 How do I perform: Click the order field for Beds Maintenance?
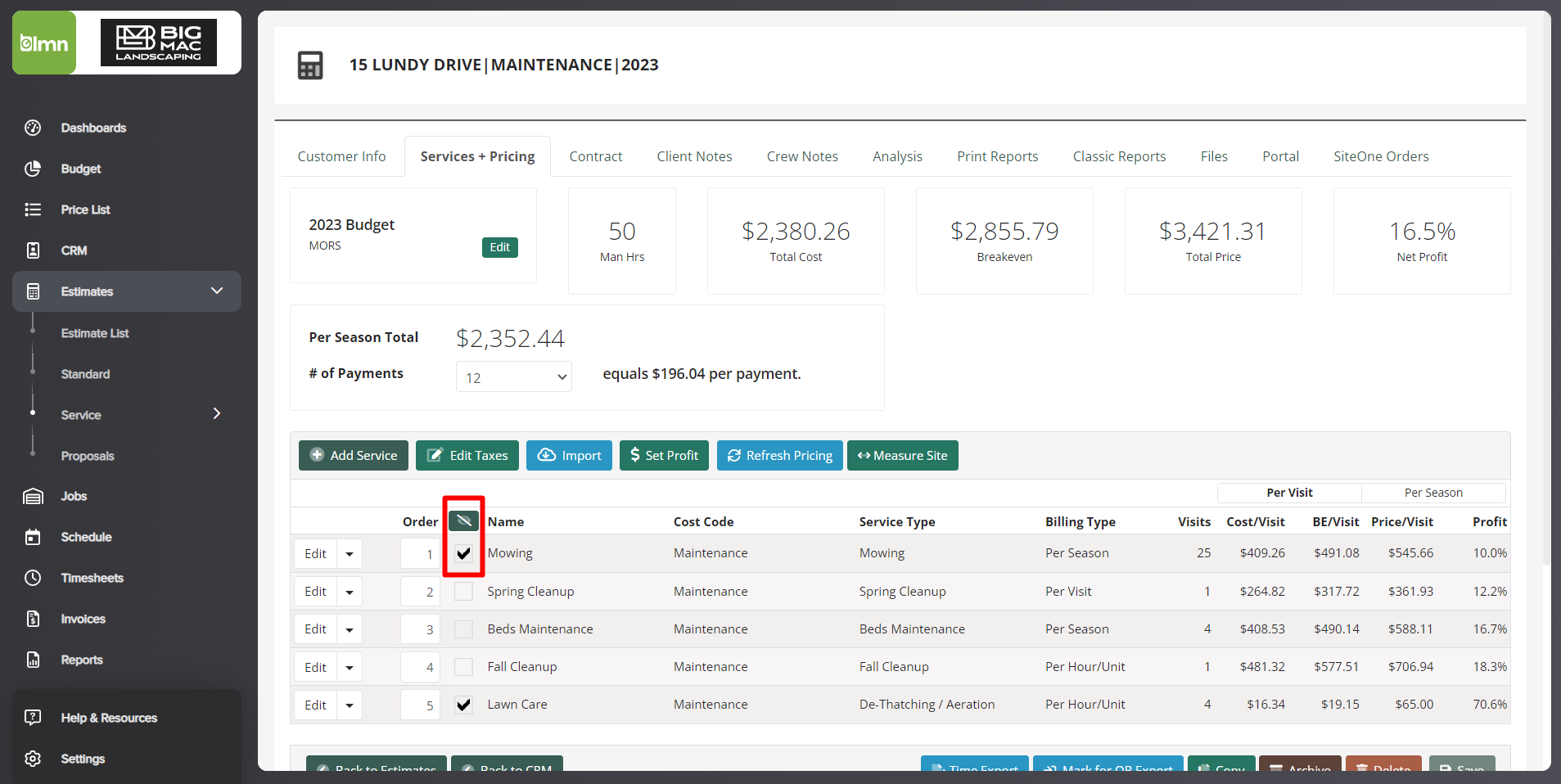point(420,629)
